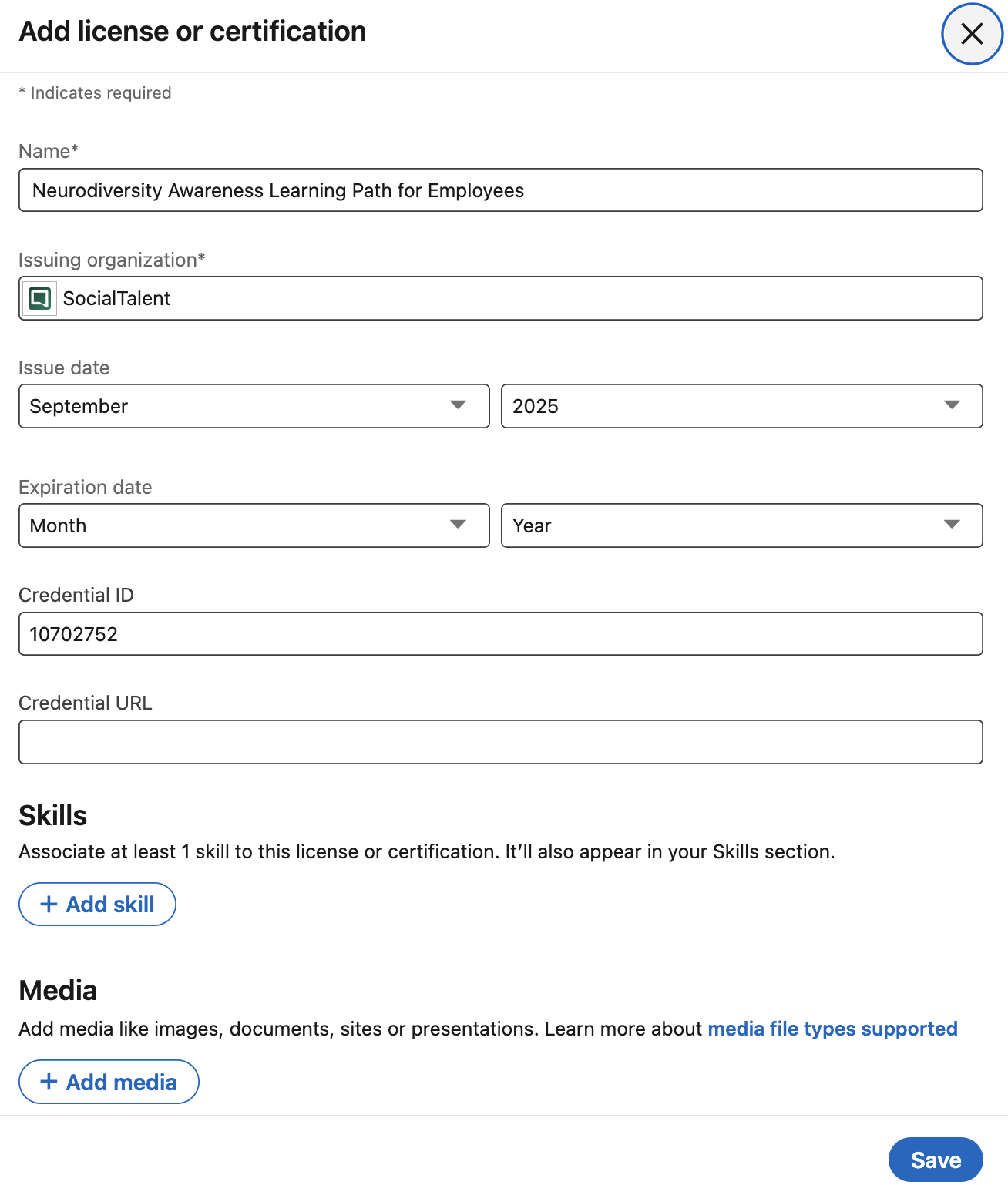
Task: Click the Save button
Action: point(936,1159)
